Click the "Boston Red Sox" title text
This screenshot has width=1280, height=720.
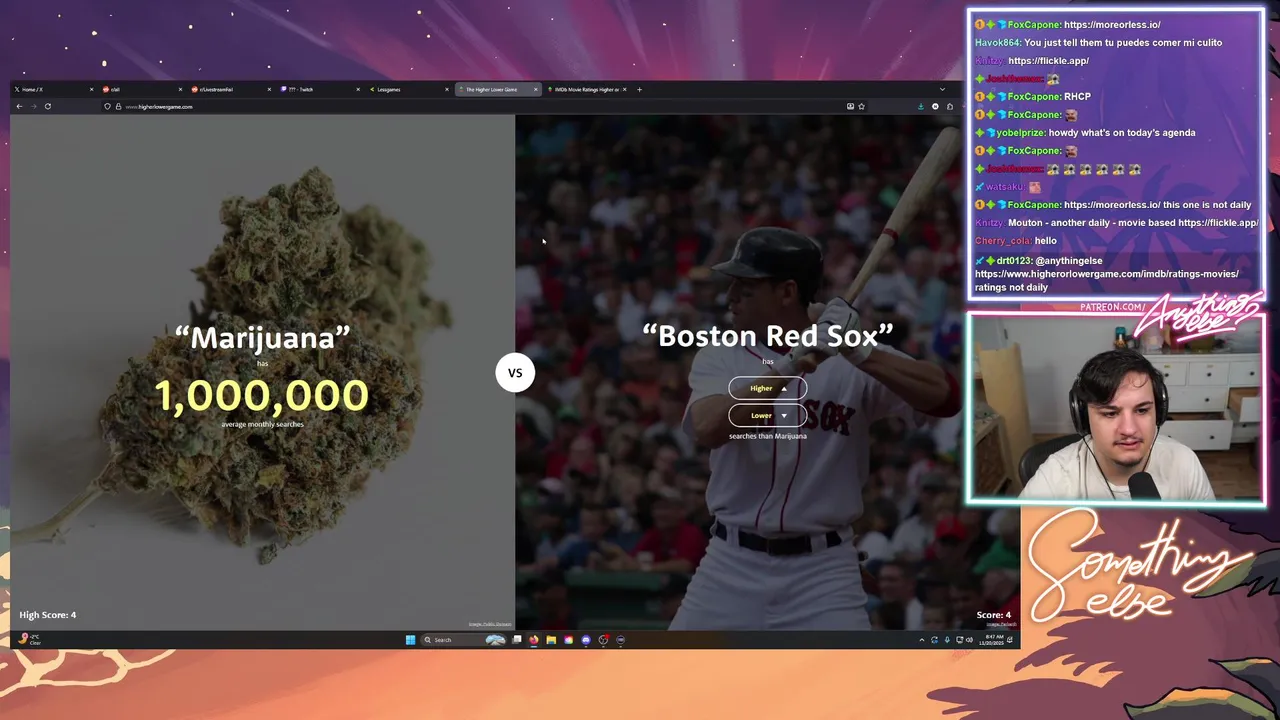click(767, 336)
